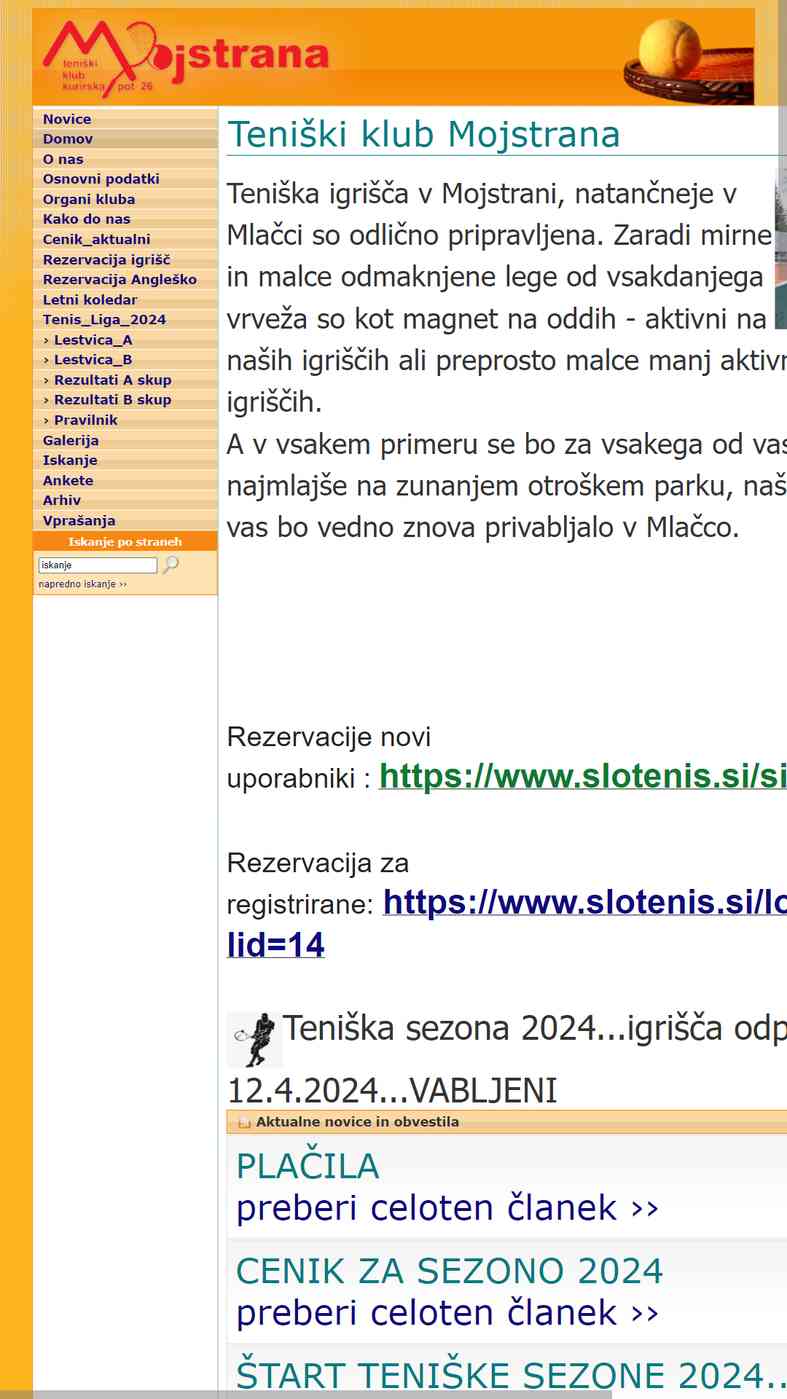
Task: Open Vprašanja questions page
Action: click(x=125, y=521)
